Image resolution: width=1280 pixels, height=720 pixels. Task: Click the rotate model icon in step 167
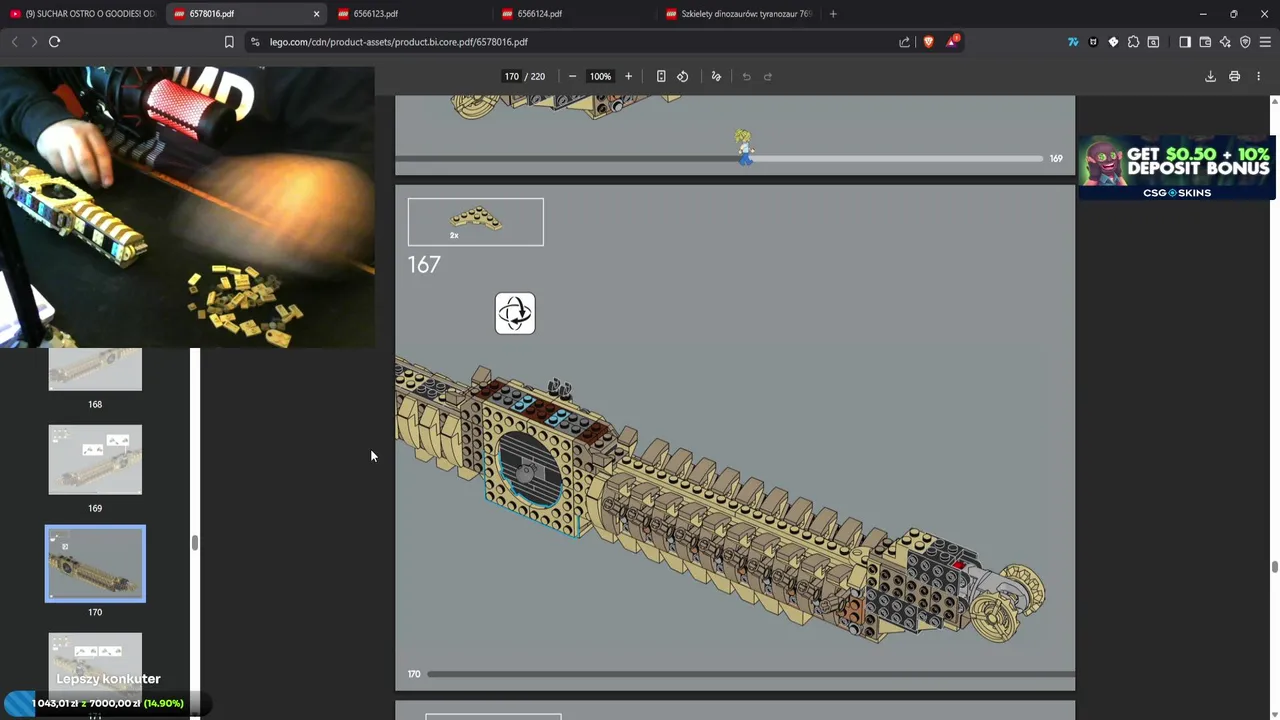(515, 314)
